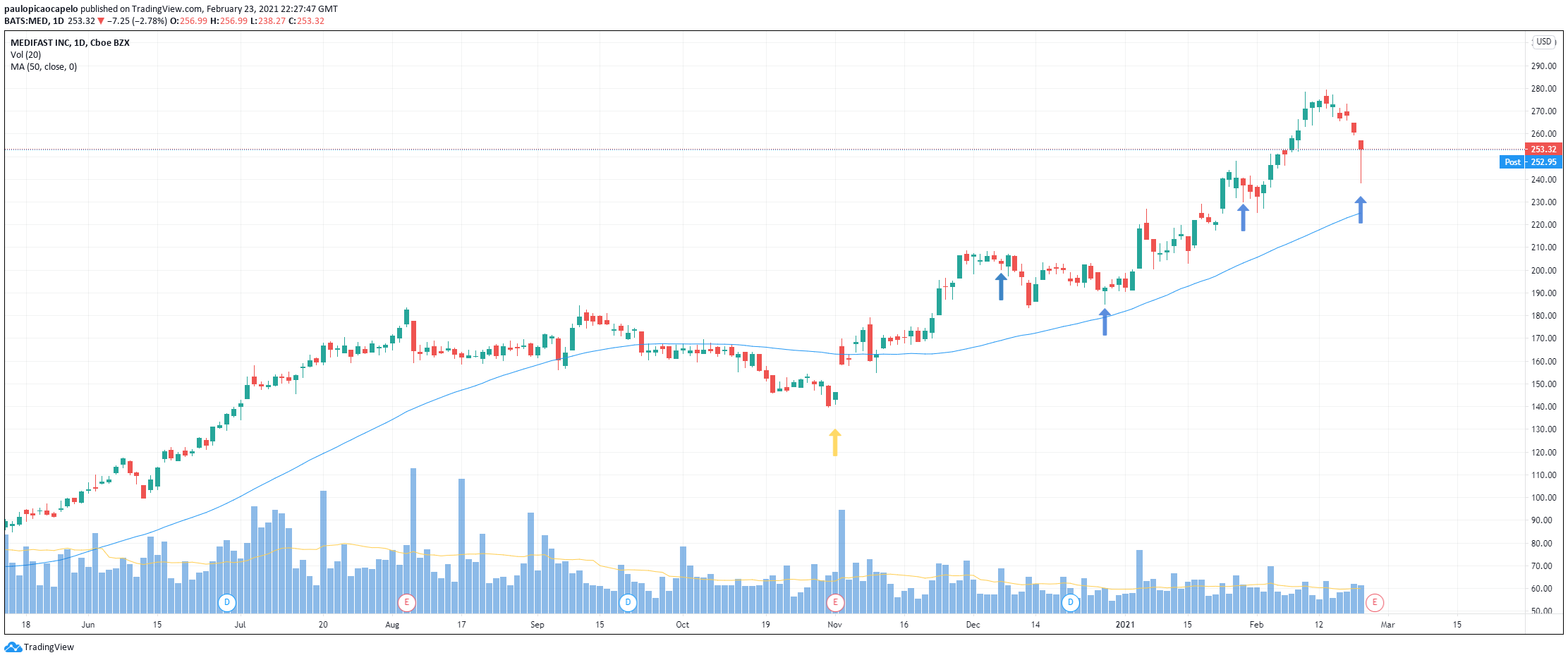The height and width of the screenshot is (660, 1568).
Task: Click the C:253.32 close value
Action: (306, 21)
